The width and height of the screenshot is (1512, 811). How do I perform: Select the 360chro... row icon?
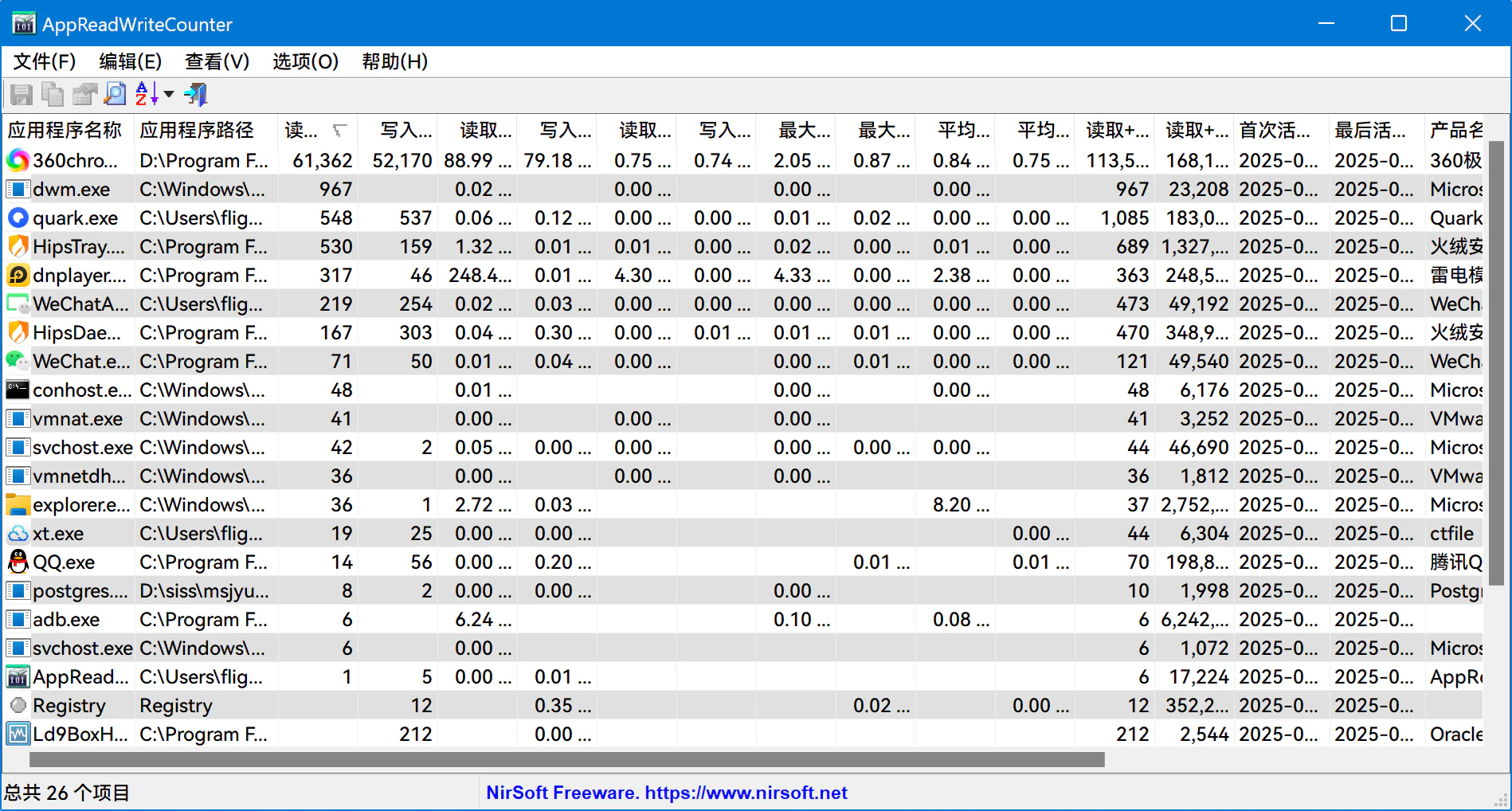coord(18,161)
